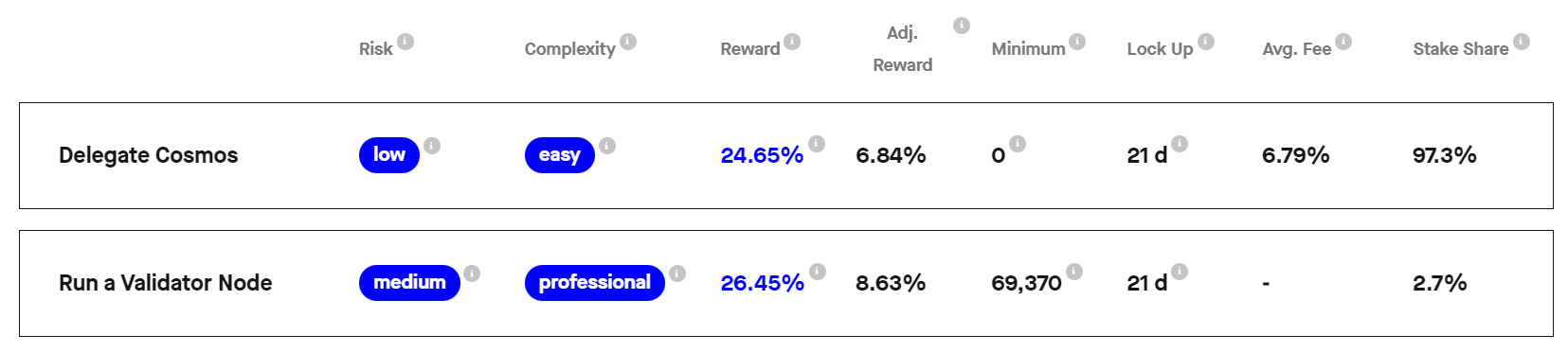Click info icon beside Avg. Fee header
1568x353 pixels.
[1343, 42]
